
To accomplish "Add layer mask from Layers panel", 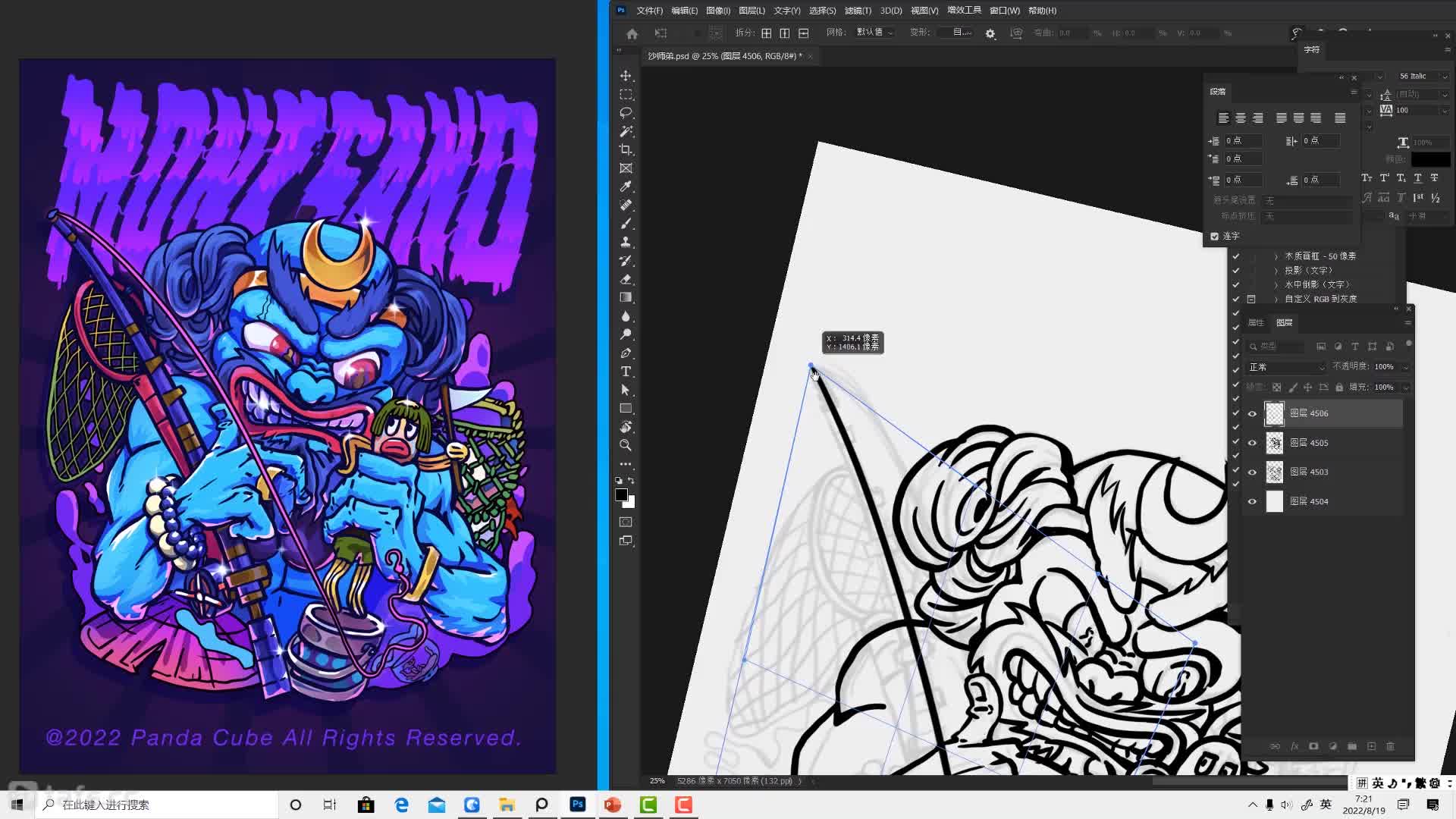I will tap(1313, 746).
